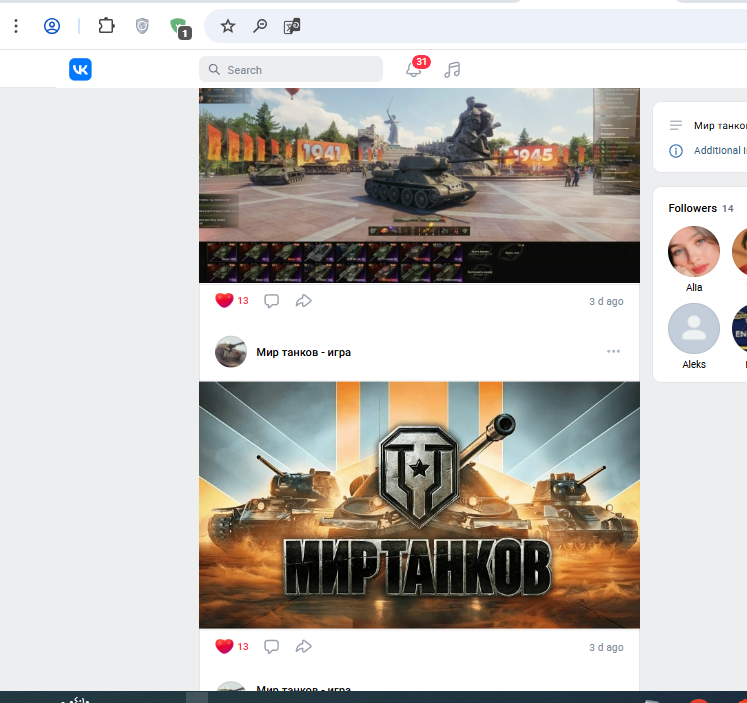Open the post's three-dot options menu
Image resolution: width=747 pixels, height=703 pixels.
click(613, 351)
